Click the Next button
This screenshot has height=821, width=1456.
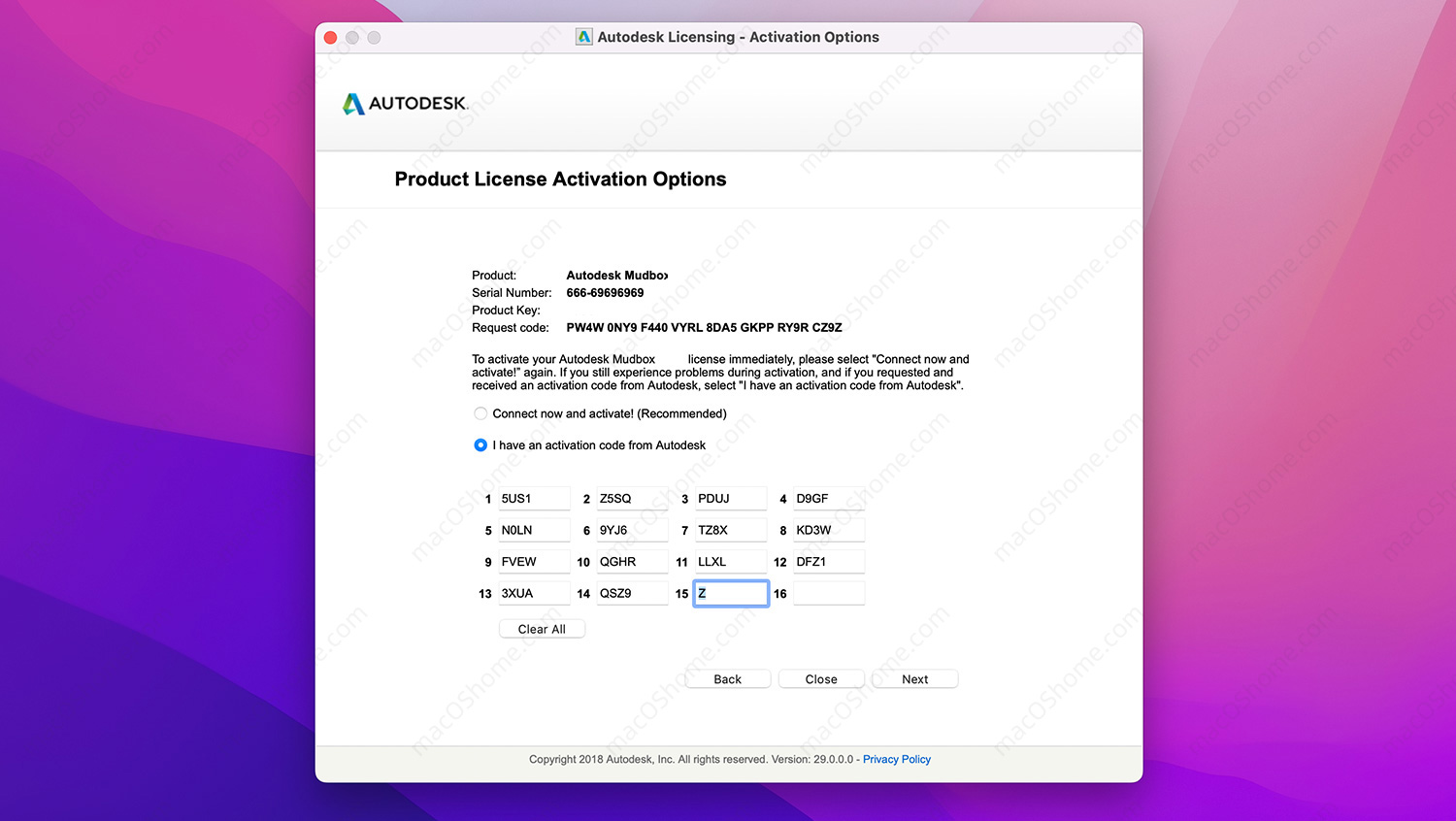coord(913,678)
